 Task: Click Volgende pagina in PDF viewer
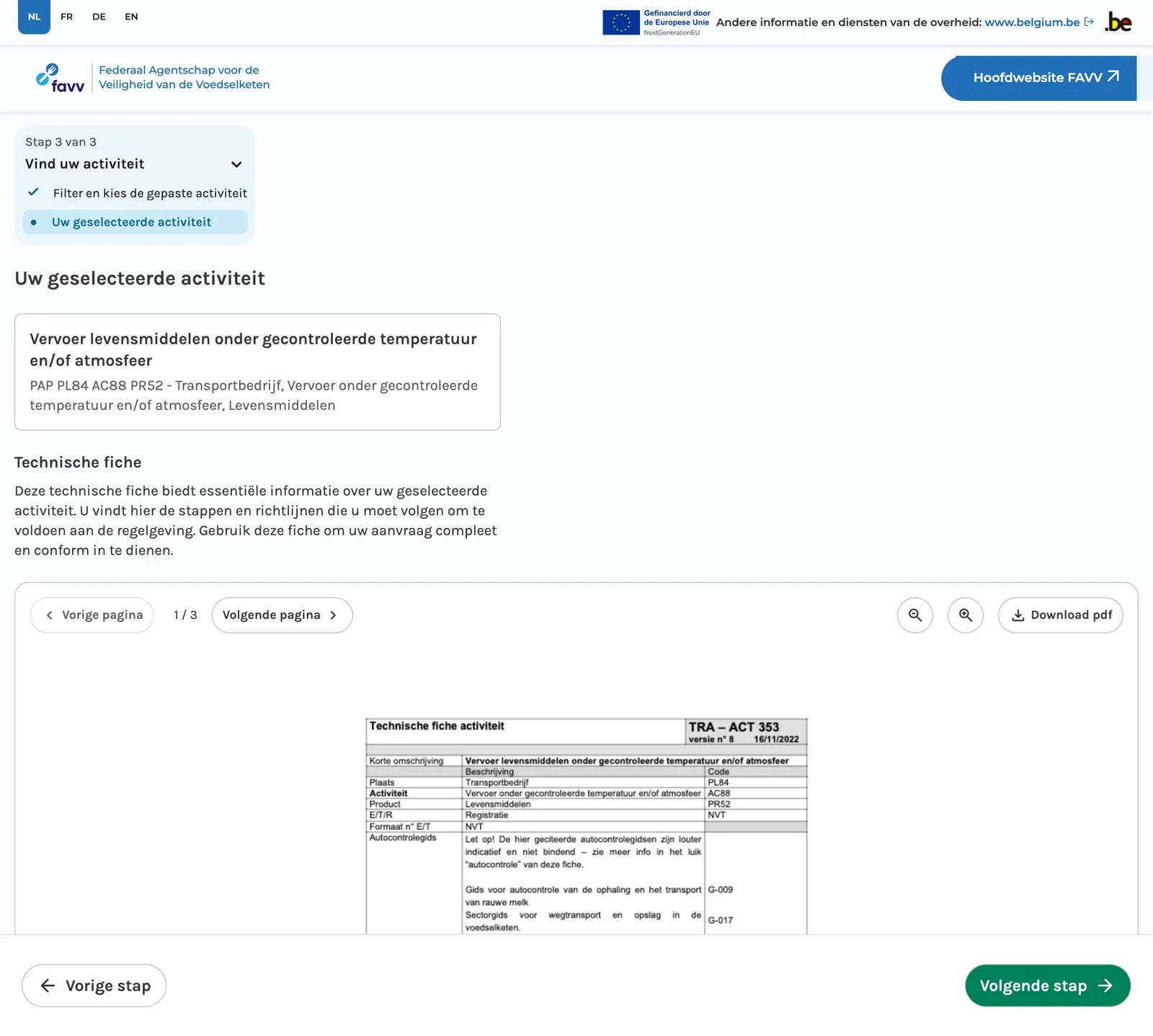click(x=282, y=615)
